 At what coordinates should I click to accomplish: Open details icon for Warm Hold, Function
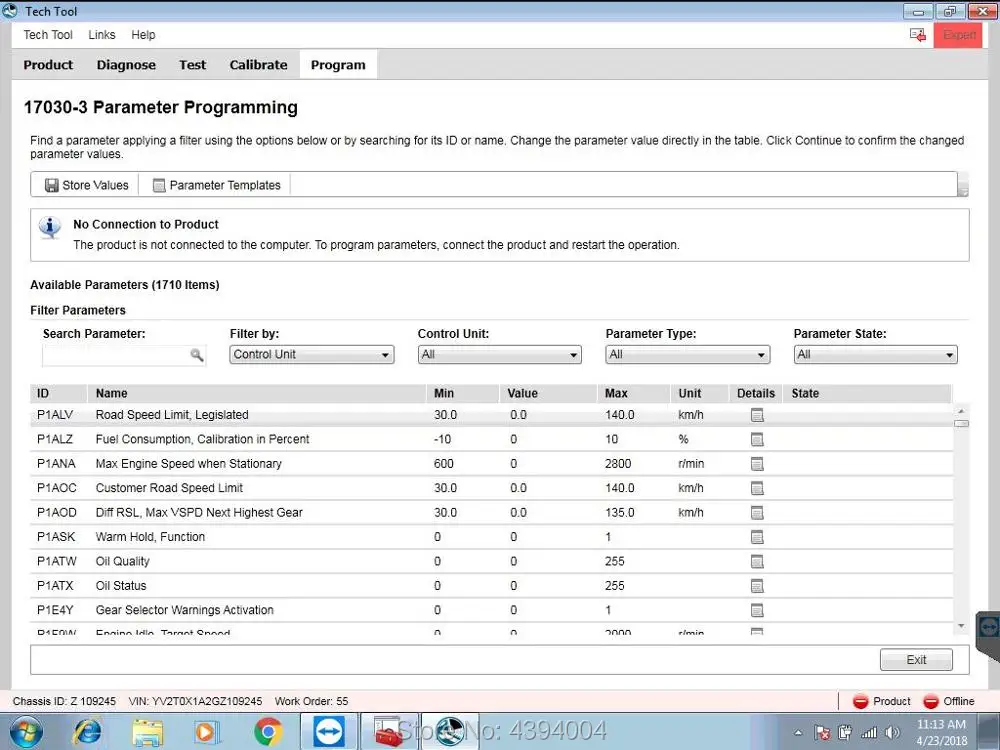pos(757,537)
